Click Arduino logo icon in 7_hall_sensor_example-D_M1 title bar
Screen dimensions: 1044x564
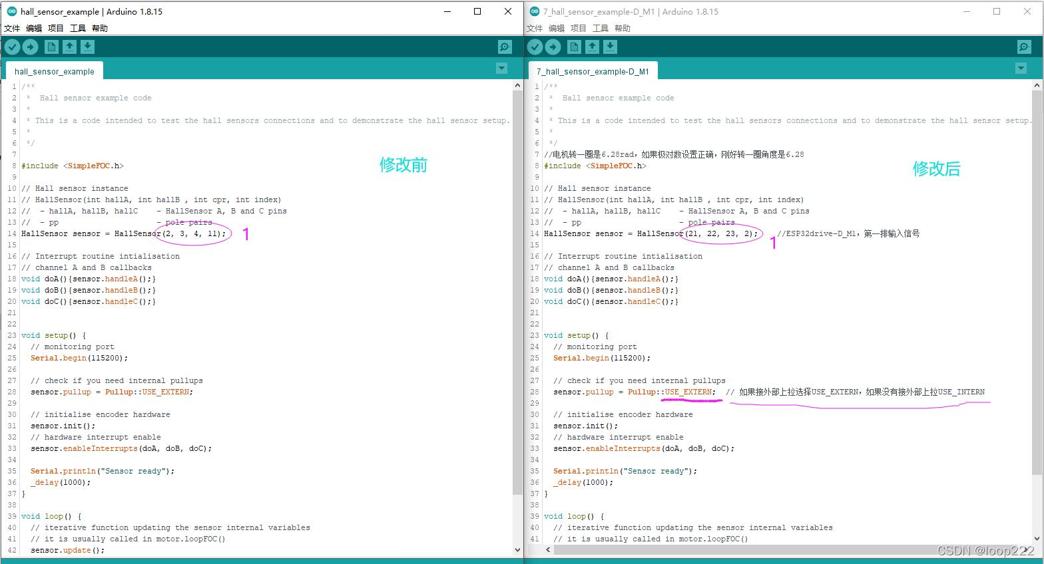point(534,11)
